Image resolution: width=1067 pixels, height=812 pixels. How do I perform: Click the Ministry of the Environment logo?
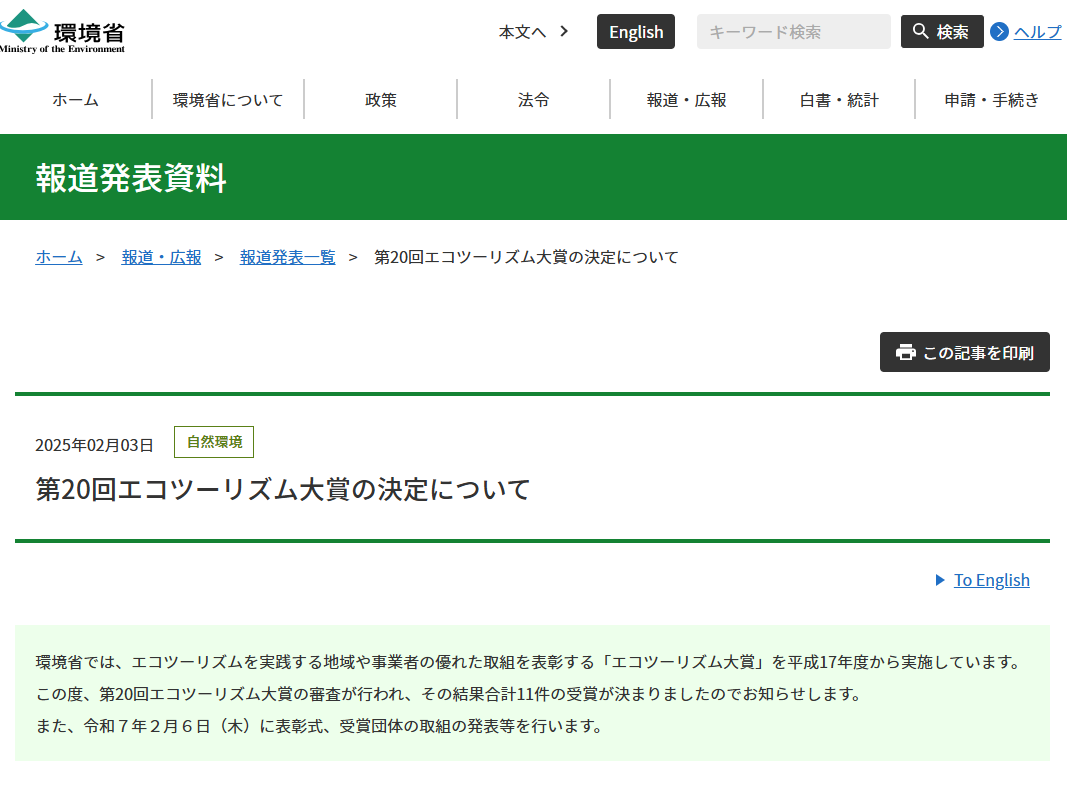(63, 30)
